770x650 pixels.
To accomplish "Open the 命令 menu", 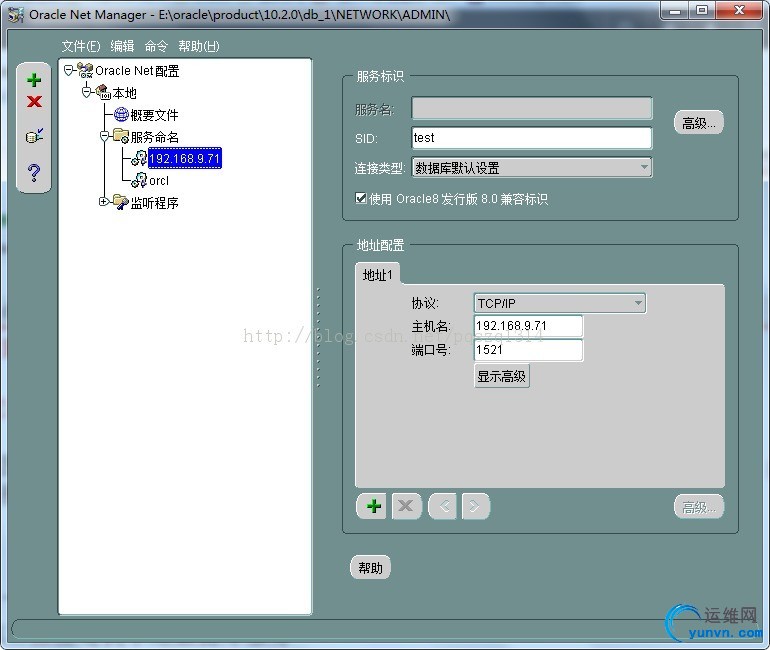I will (156, 46).
